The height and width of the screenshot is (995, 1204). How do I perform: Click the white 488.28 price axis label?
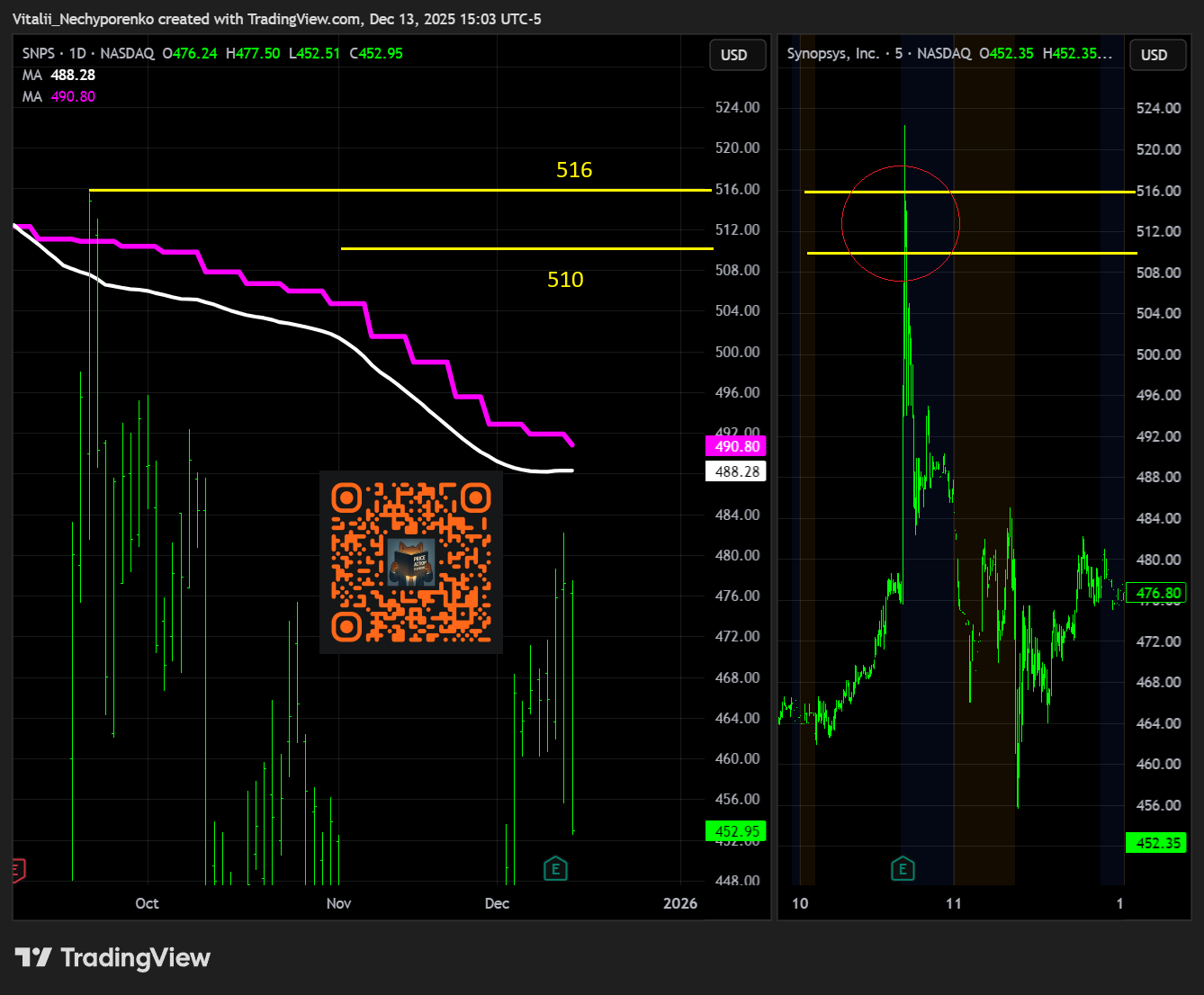[x=737, y=471]
